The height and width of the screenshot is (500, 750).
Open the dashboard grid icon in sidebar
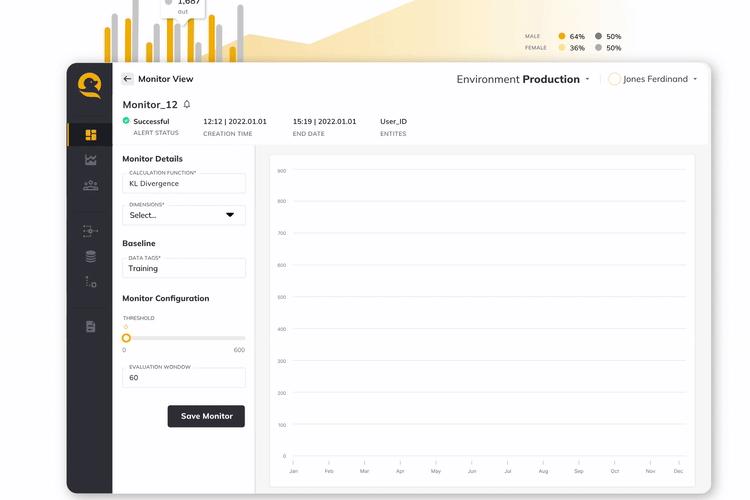point(90,135)
